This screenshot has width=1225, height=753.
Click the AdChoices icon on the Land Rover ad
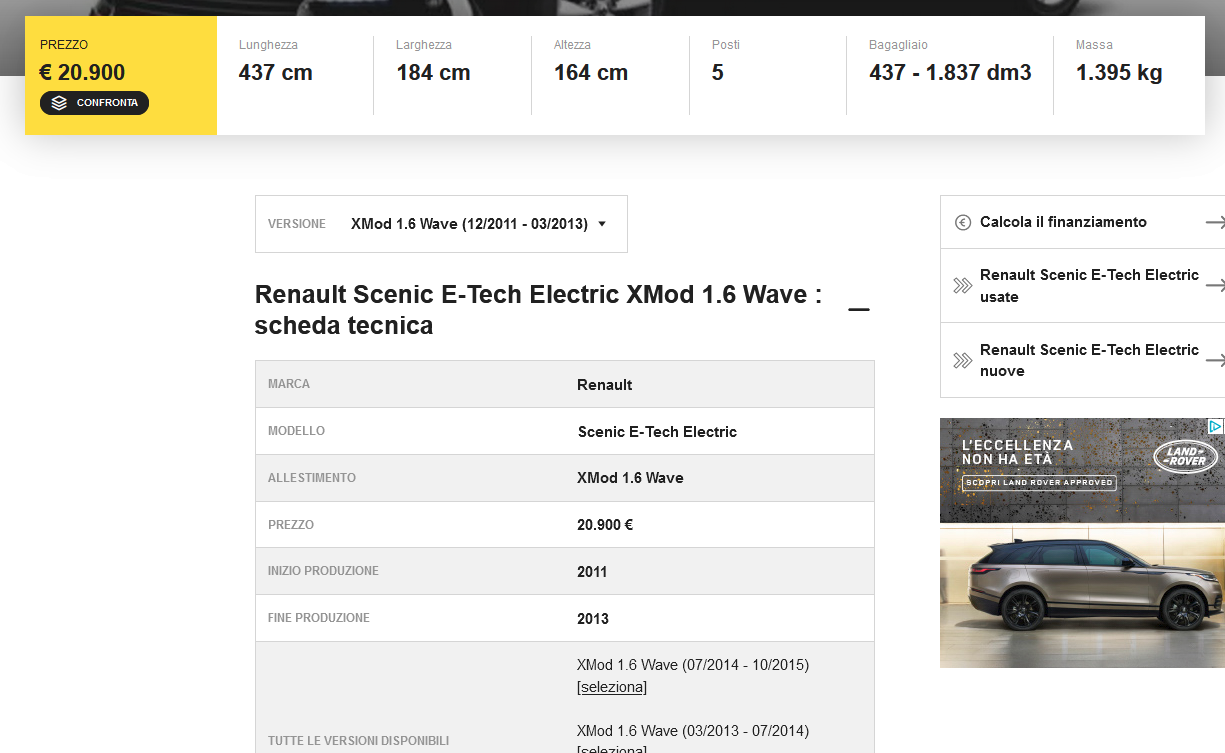point(1216,426)
